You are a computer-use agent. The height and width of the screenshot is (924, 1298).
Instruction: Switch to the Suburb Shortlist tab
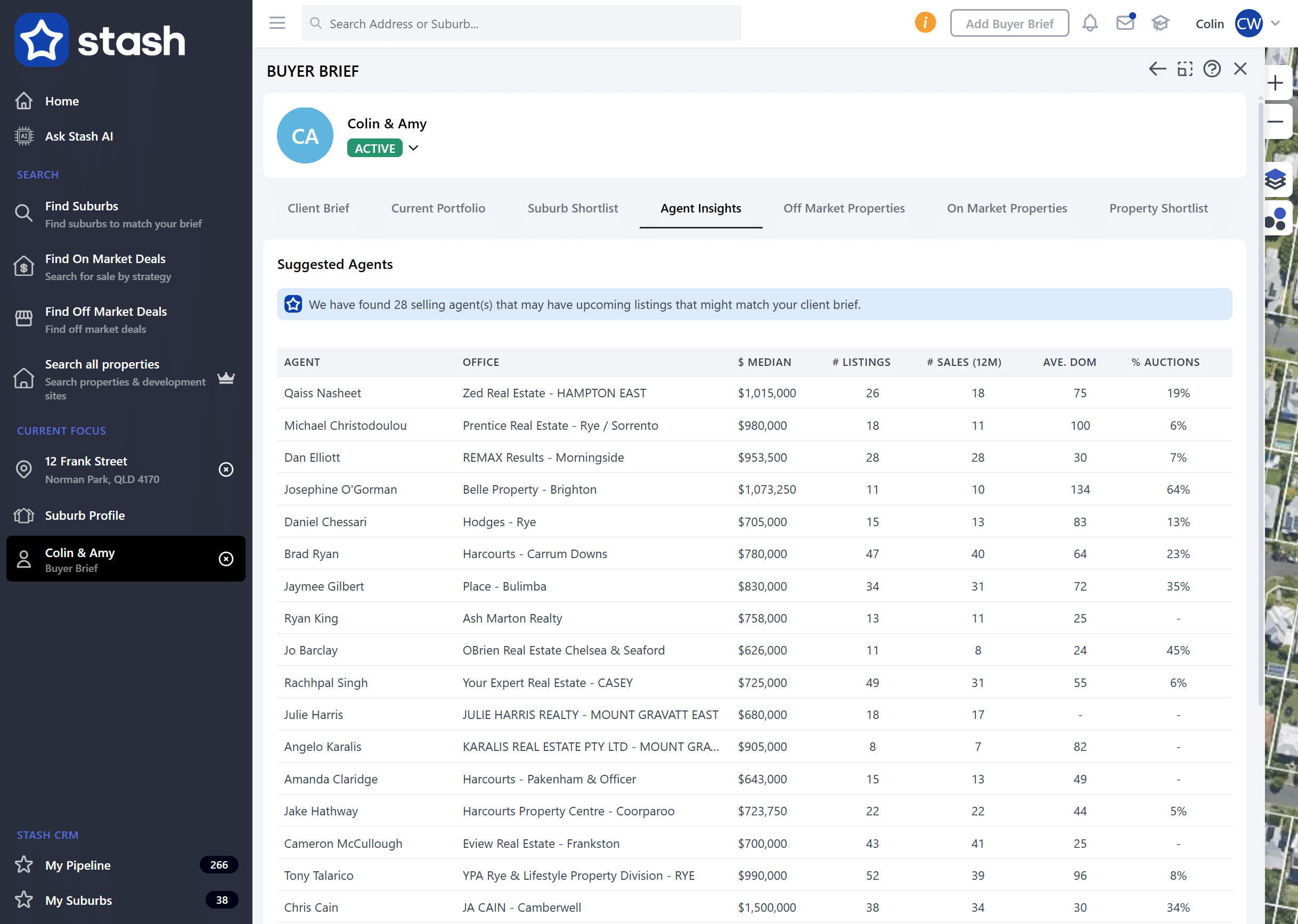572,208
